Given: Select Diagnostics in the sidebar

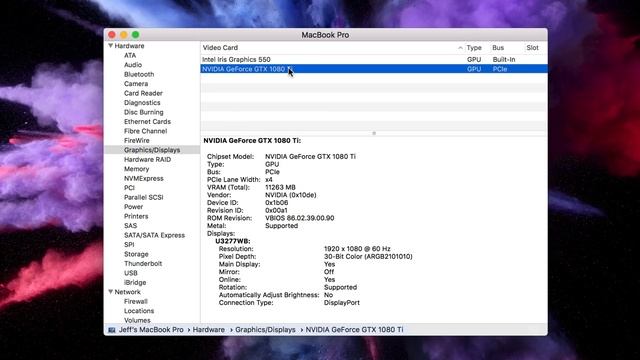Looking at the screenshot, I should tap(142, 103).
